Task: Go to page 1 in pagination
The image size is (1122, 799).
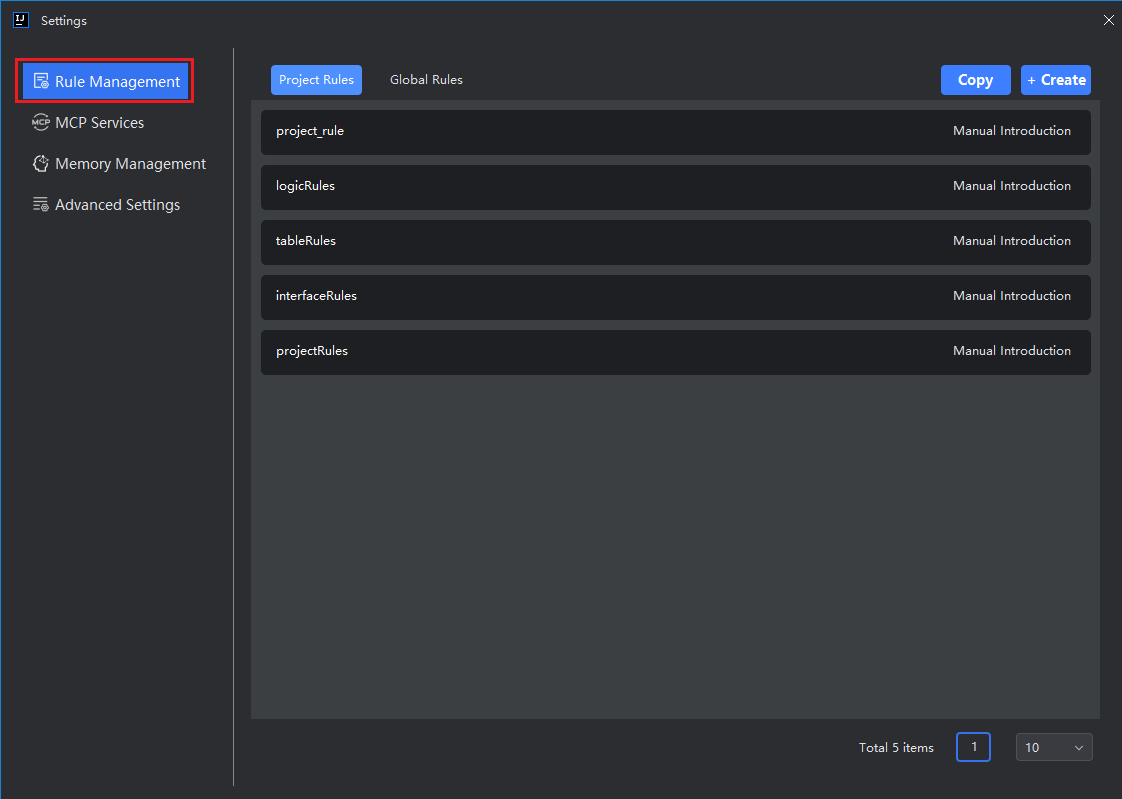Action: pyautogui.click(x=973, y=747)
